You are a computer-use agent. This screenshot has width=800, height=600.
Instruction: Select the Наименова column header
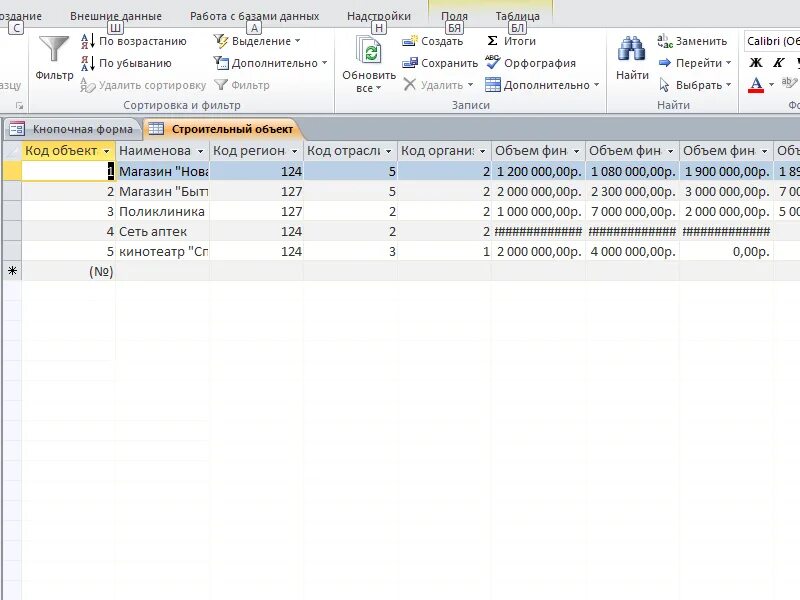click(x=155, y=151)
